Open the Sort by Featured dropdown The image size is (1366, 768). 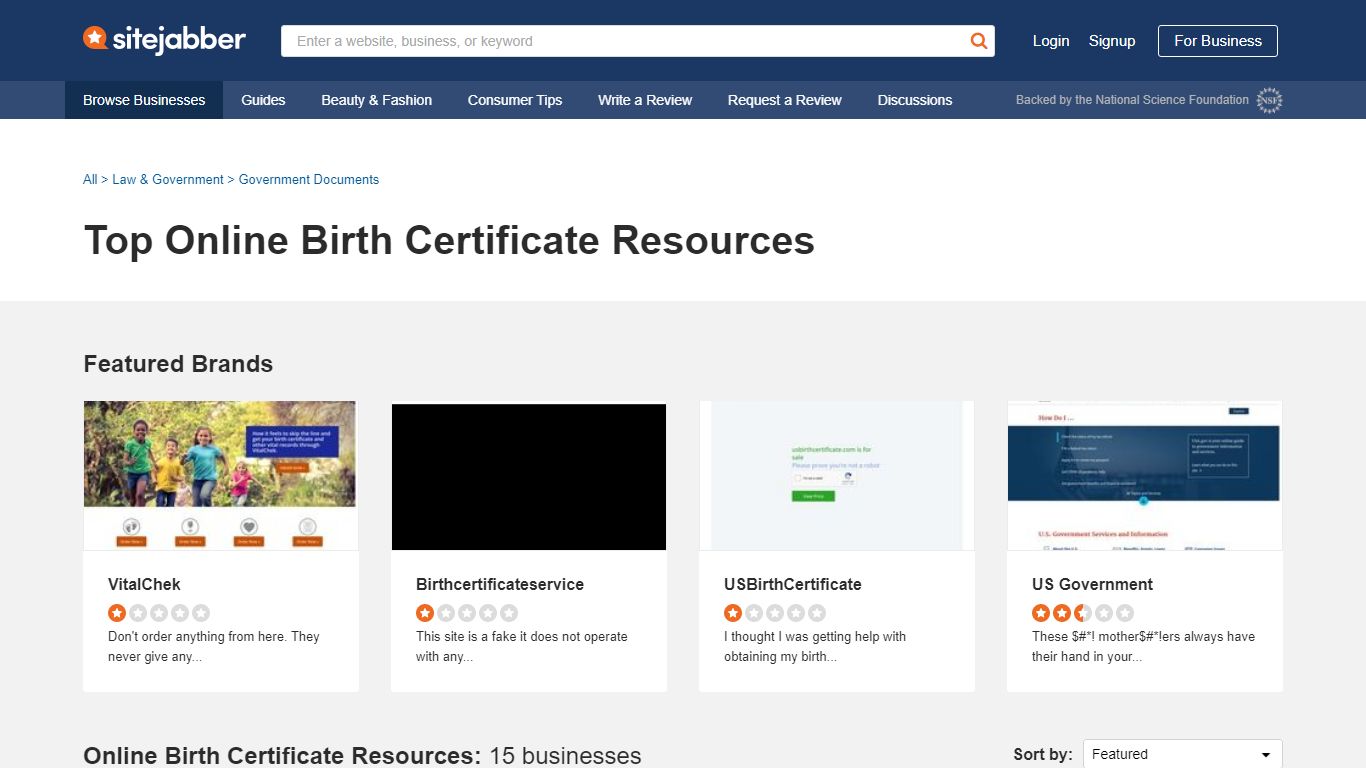(x=1183, y=754)
